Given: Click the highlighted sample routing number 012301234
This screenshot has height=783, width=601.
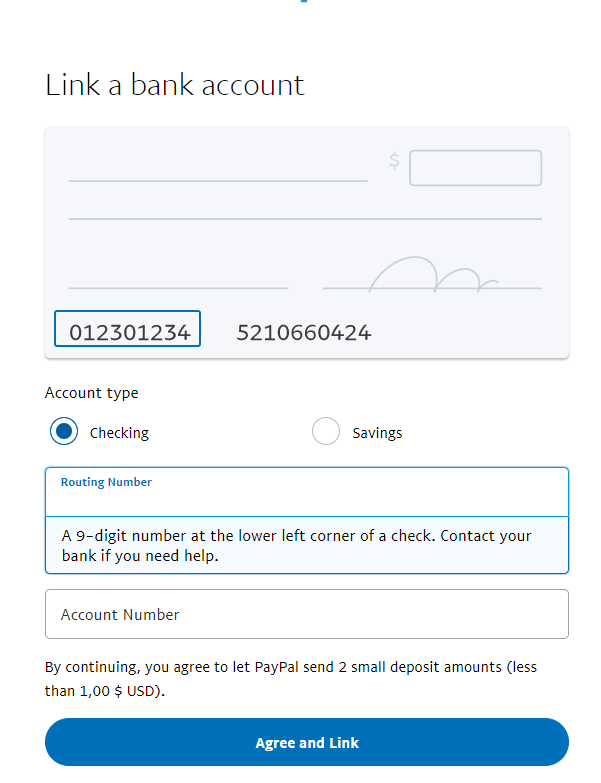Looking at the screenshot, I should click(x=127, y=329).
